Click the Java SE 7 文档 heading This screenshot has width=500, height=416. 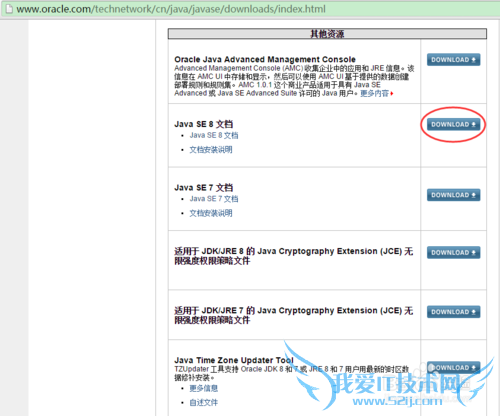click(x=204, y=188)
